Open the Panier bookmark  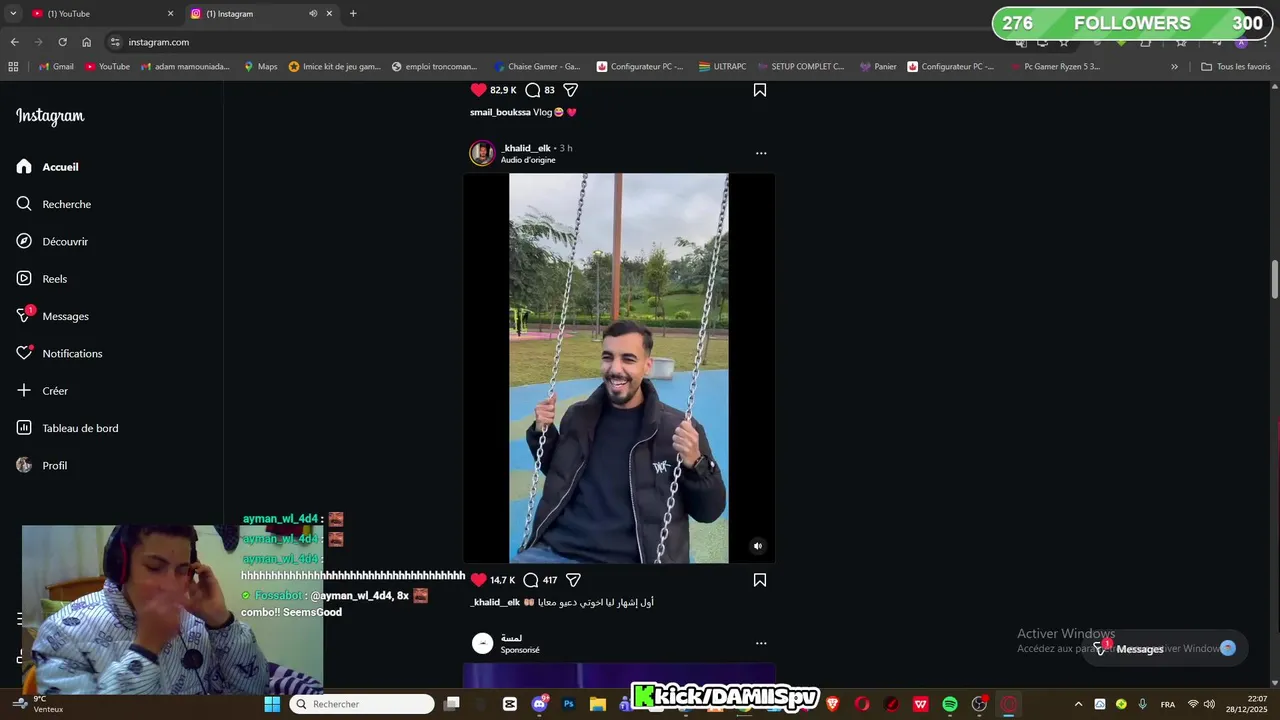(878, 67)
